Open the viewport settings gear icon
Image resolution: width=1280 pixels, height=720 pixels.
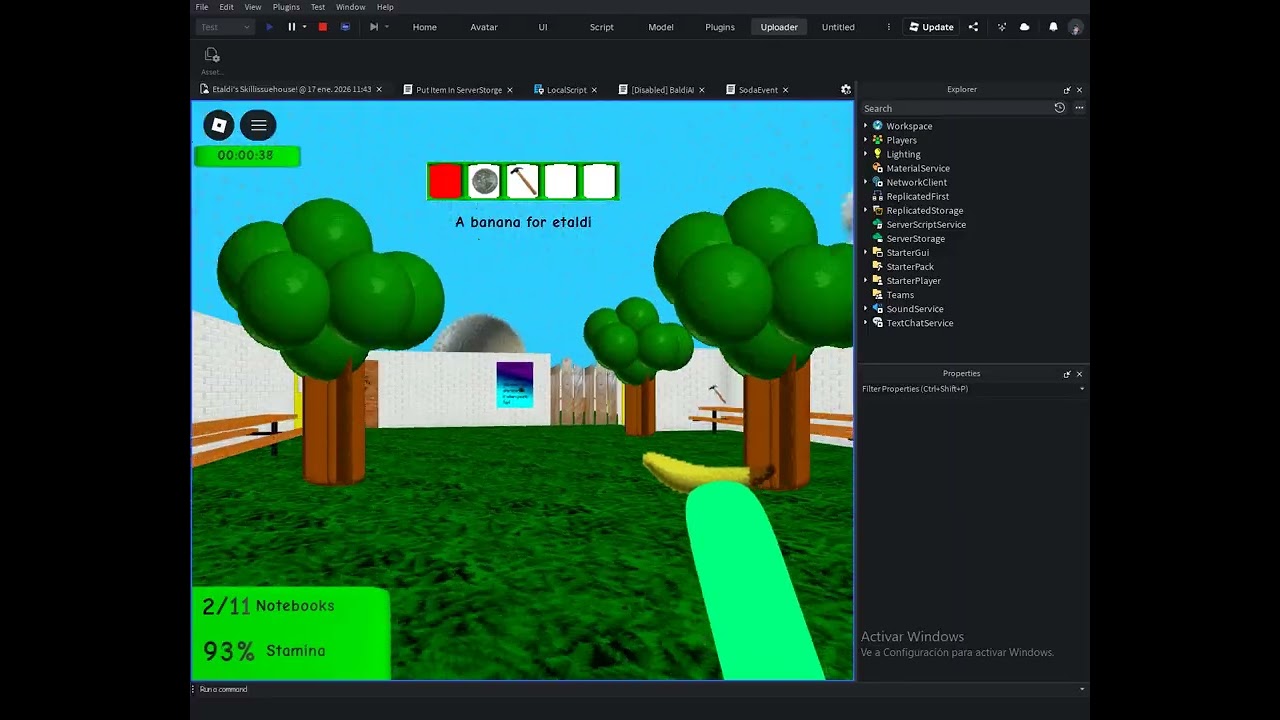tap(845, 90)
